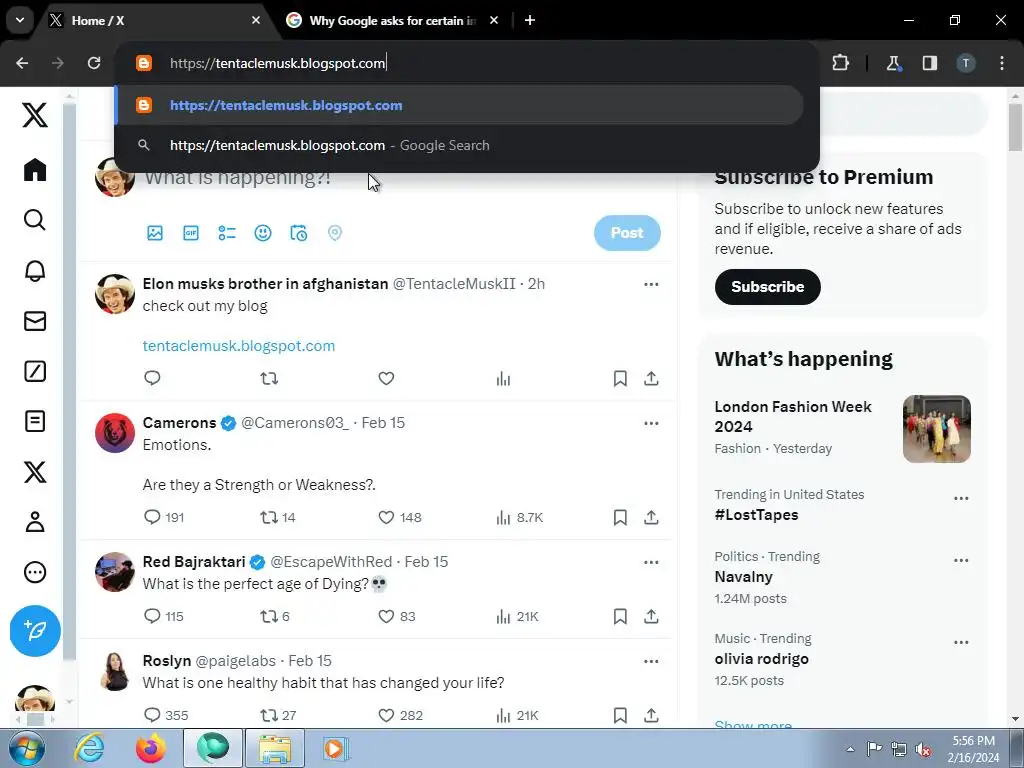Switch to the Home / X tab
Image resolution: width=1024 pixels, height=768 pixels.
point(154,20)
